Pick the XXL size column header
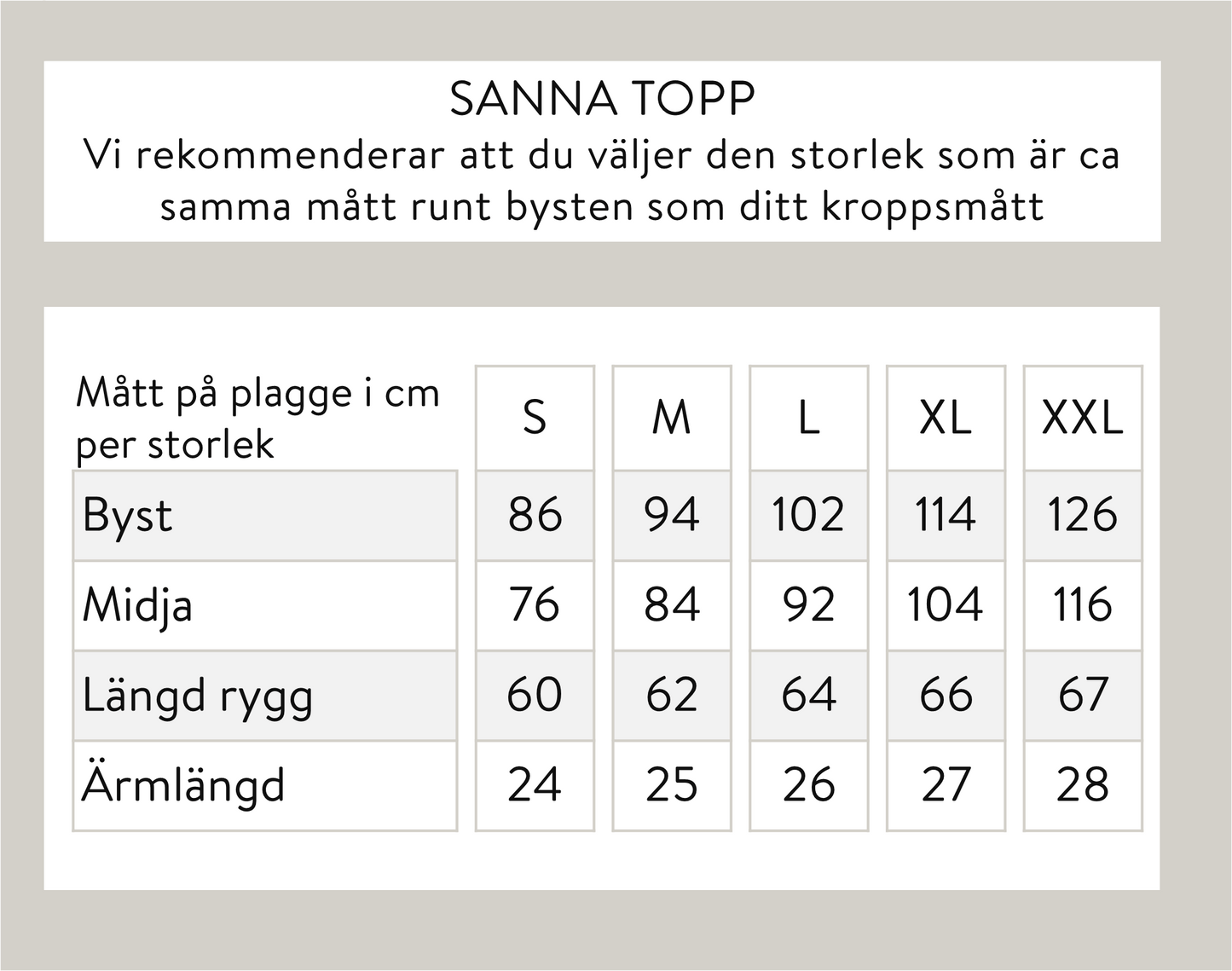The height and width of the screenshot is (971, 1232). pyautogui.click(x=1083, y=419)
